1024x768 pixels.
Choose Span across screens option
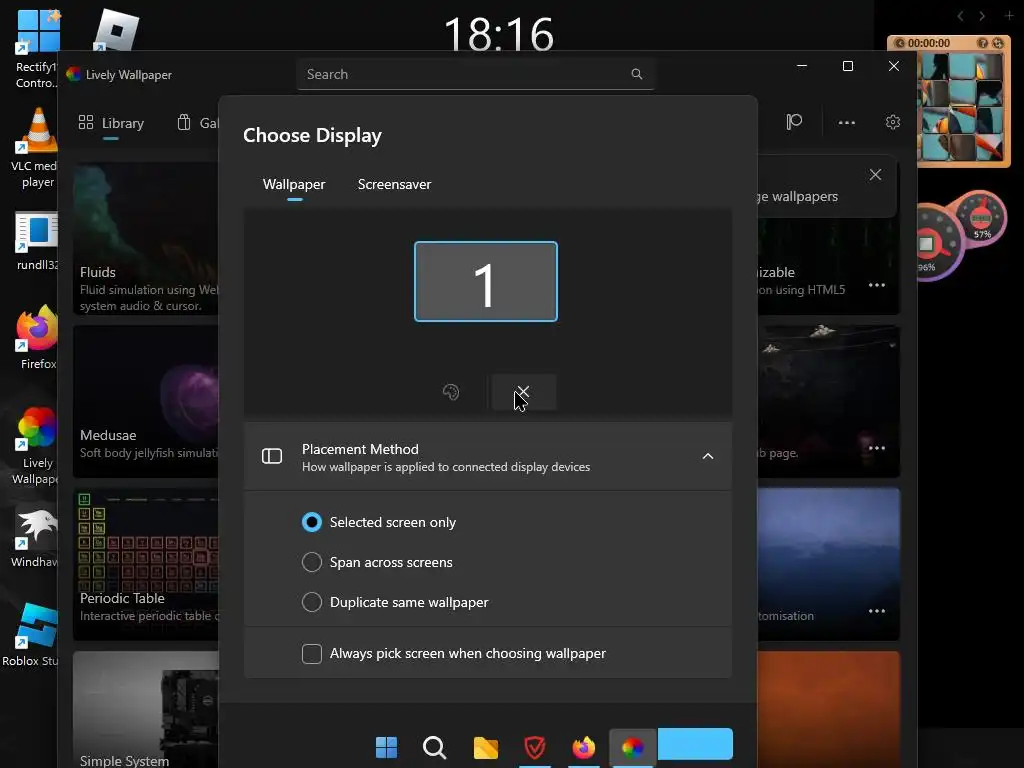point(377,562)
